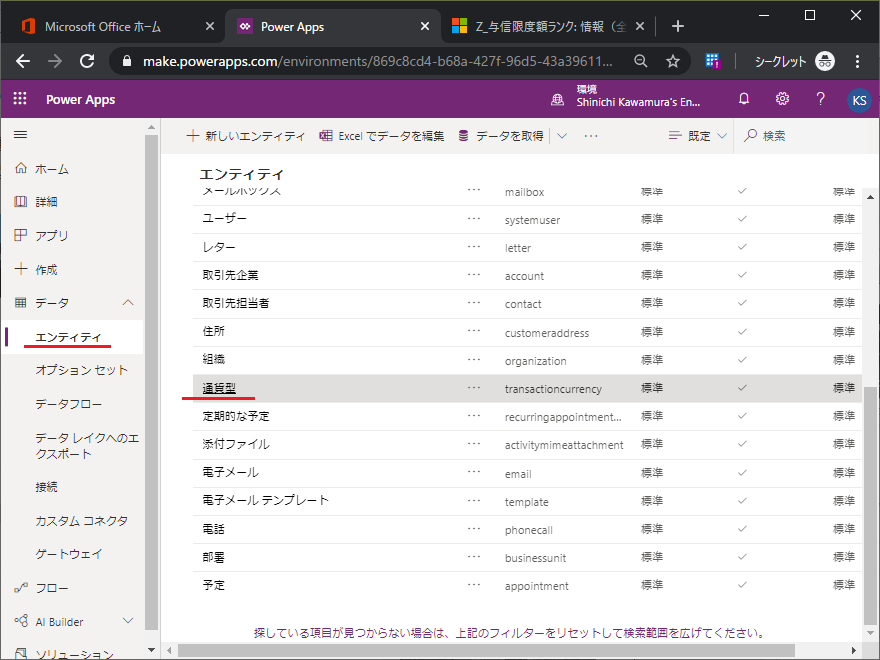Viewport: 880px width, 660px height.
Task: Click Excel でデータを編集 button
Action: 382,136
